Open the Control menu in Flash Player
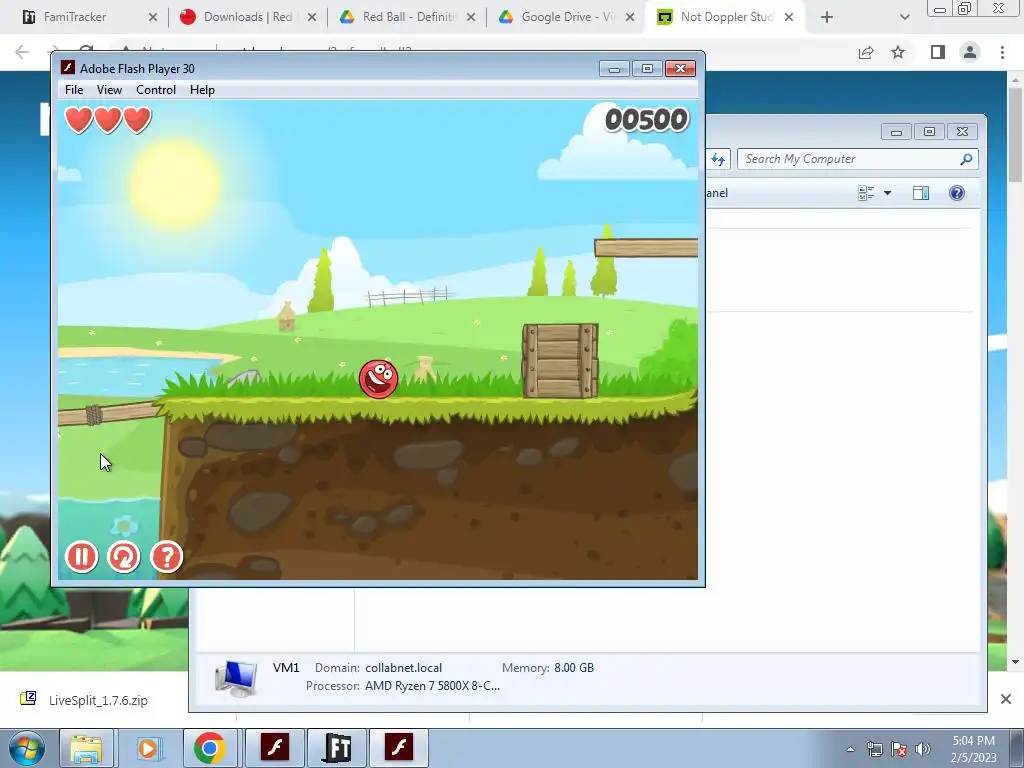The image size is (1024, 768). [156, 90]
